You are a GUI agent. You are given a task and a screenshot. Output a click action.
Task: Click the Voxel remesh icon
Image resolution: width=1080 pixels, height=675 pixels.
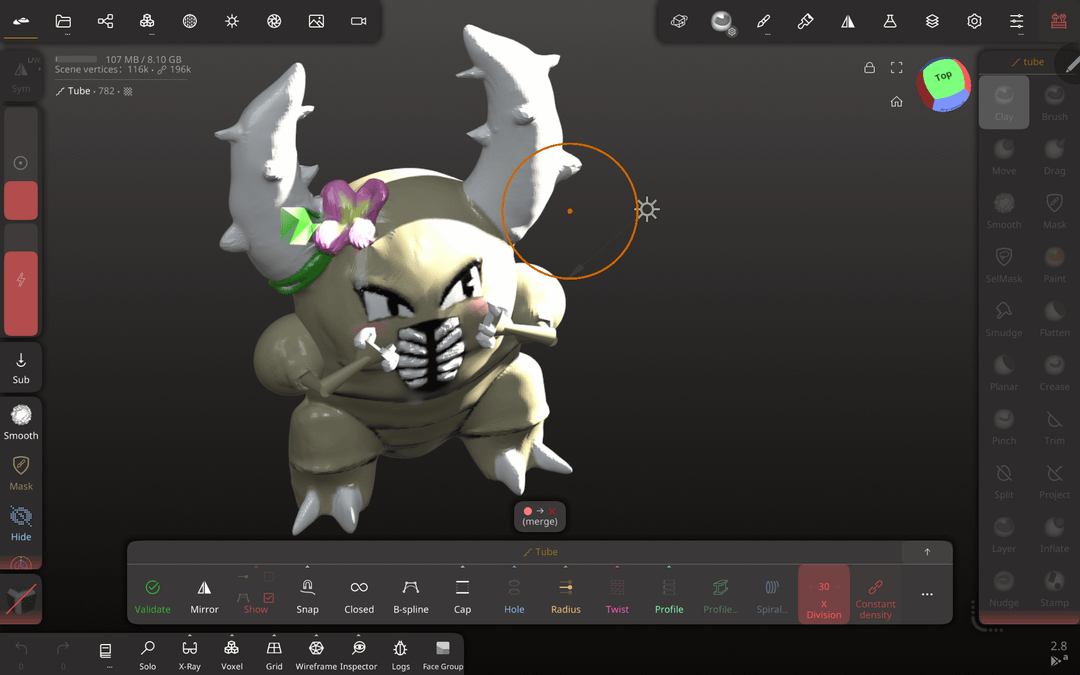pyautogui.click(x=231, y=654)
